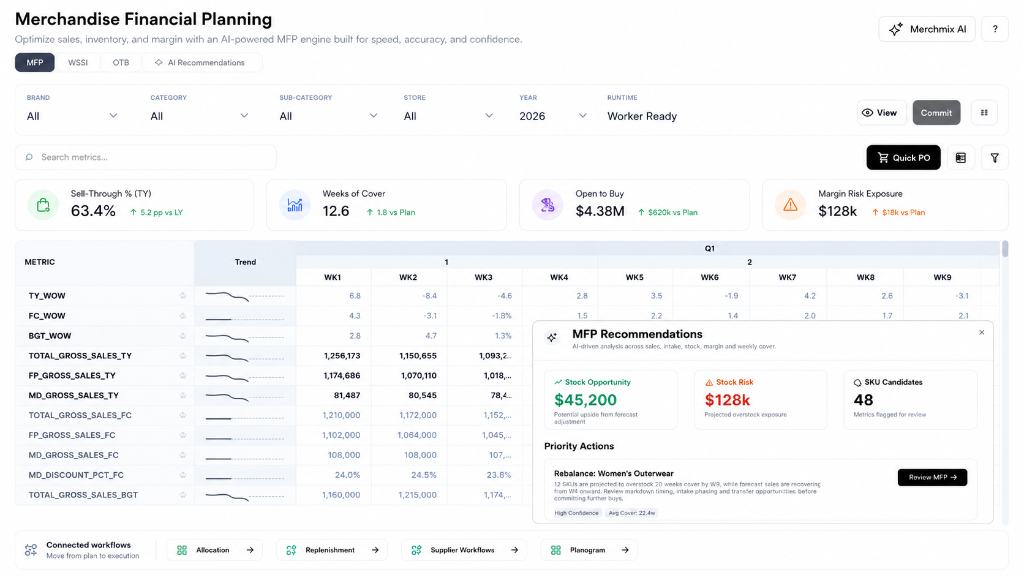
Task: Switch to the AI Recommendations tab
Action: tap(200, 63)
